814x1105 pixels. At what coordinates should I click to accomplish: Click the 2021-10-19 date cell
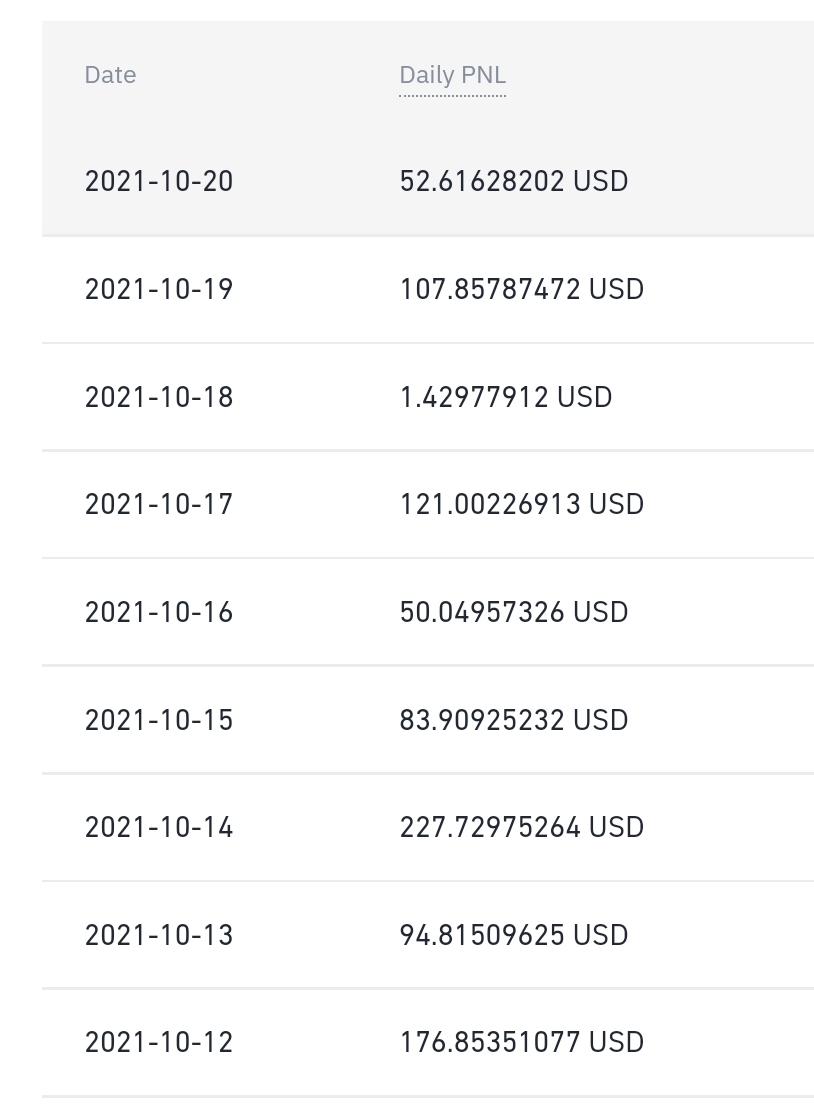point(159,289)
